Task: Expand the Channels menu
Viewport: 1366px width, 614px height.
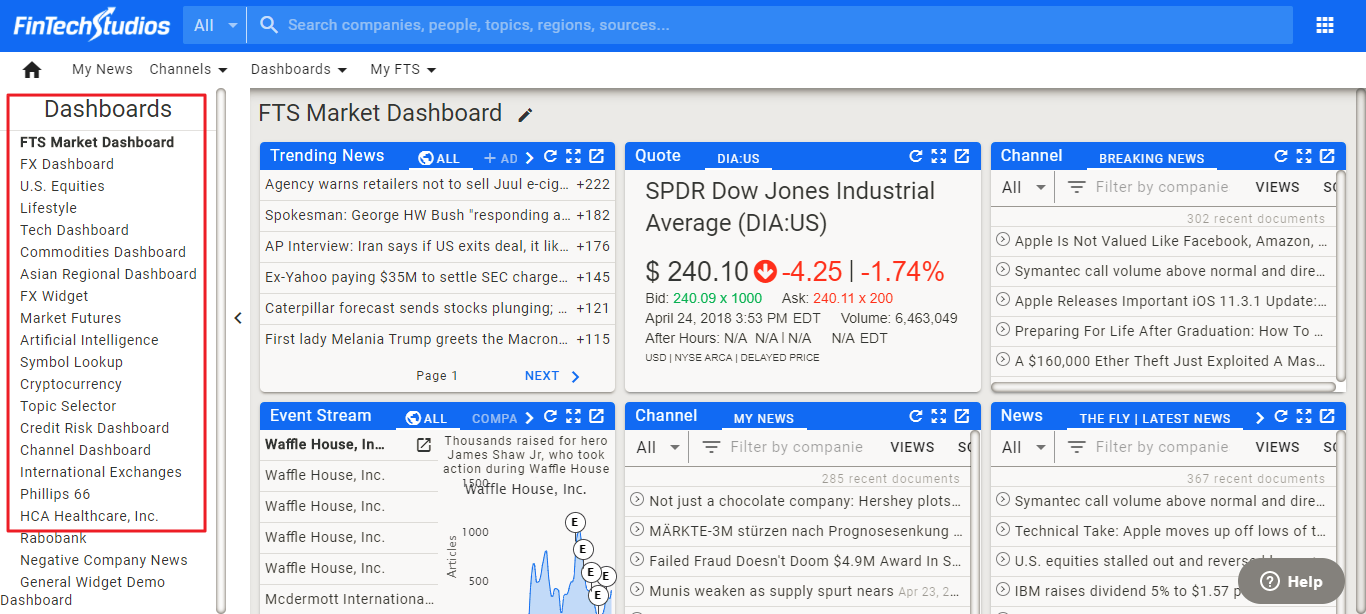Action: pos(188,70)
